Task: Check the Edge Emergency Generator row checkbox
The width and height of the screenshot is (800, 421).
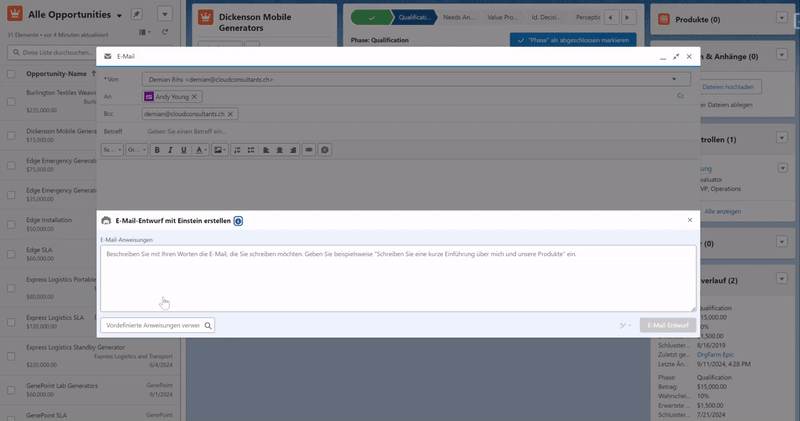Action: pos(11,164)
